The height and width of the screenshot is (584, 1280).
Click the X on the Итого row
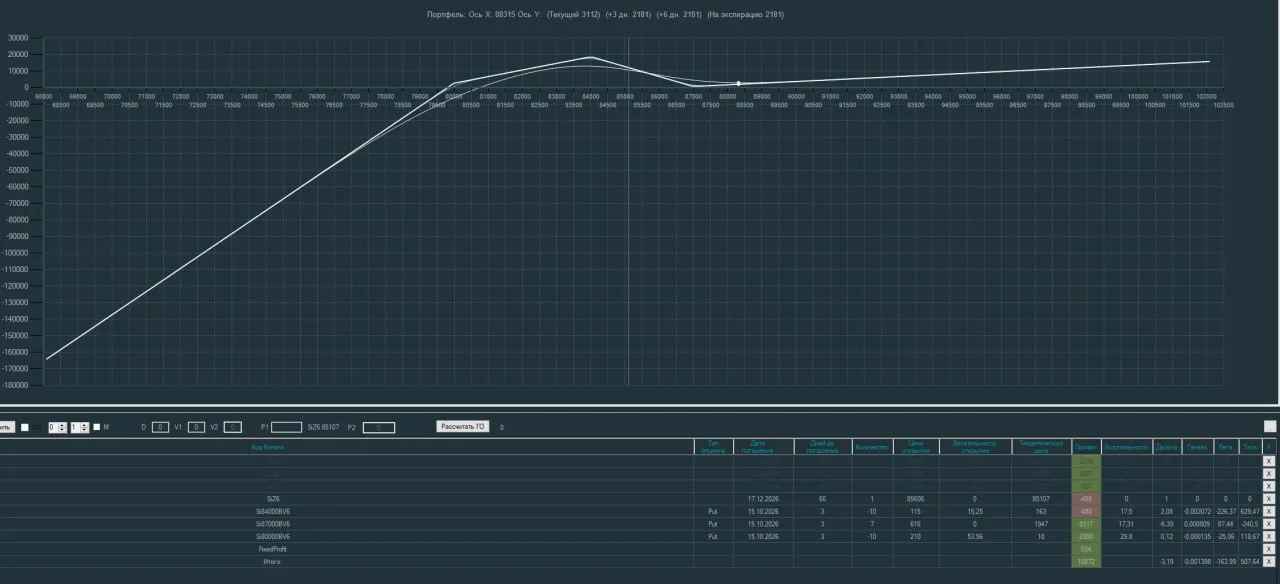click(x=1269, y=562)
